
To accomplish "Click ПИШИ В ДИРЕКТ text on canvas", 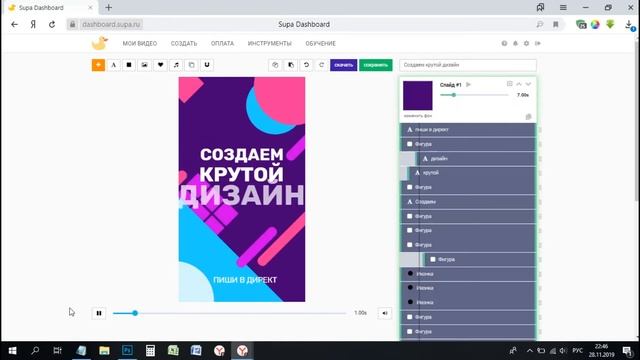I will (245, 280).
